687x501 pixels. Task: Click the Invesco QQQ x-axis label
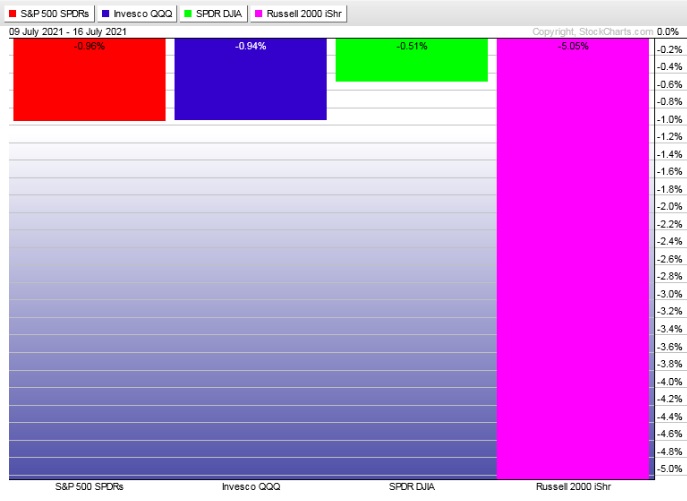251,487
